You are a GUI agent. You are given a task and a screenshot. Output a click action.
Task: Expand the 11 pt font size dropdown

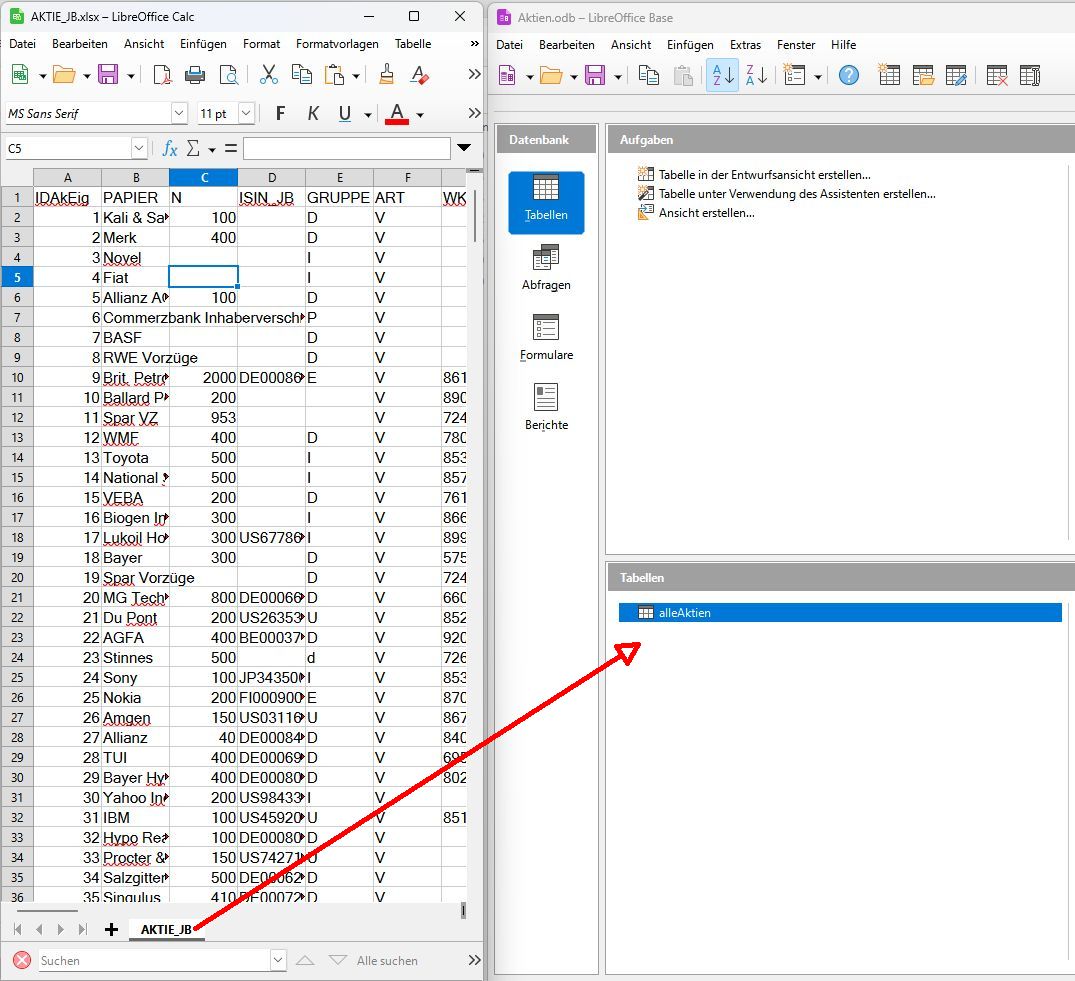(246, 114)
